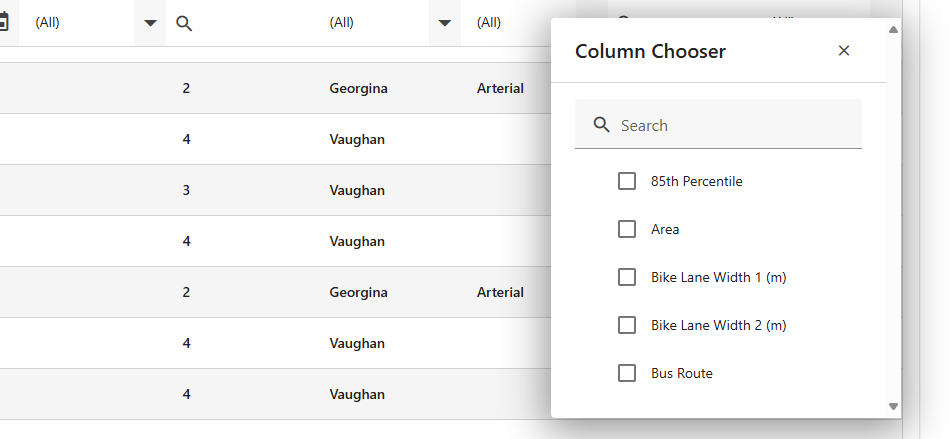Select the cell containing the value 3

click(x=186, y=190)
